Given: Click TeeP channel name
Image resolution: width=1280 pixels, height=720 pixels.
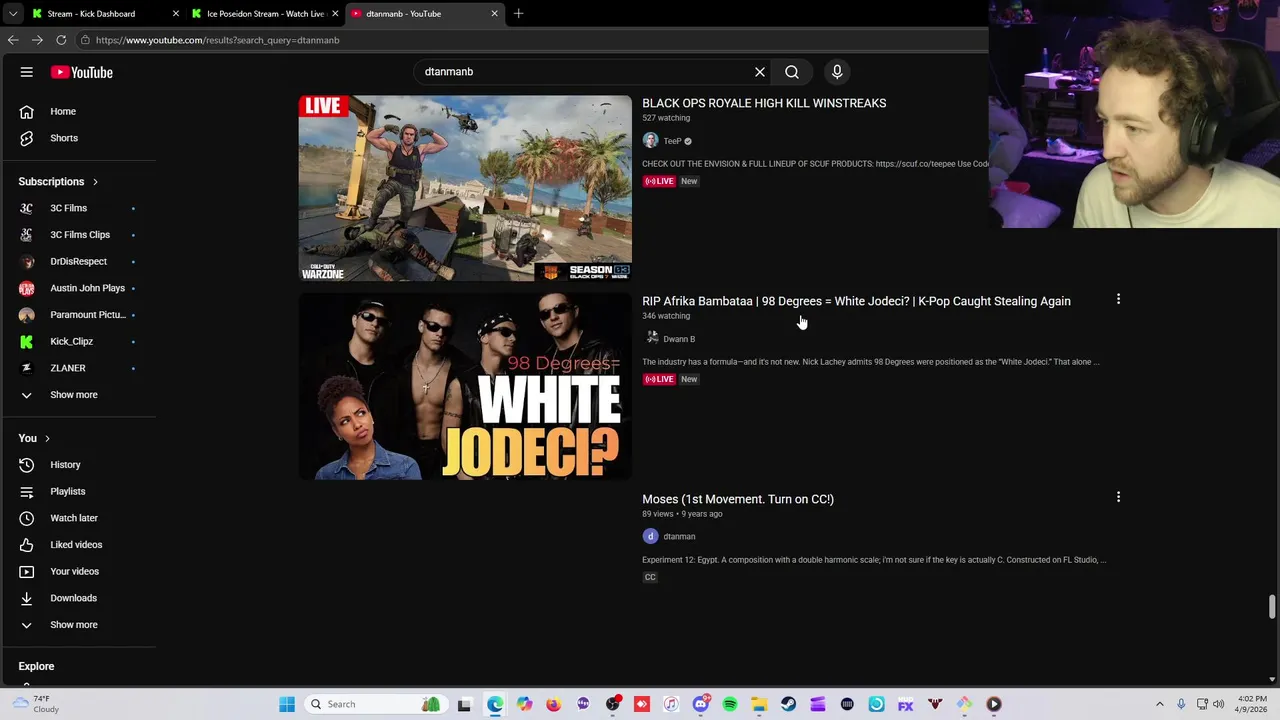Looking at the screenshot, I should point(672,141).
